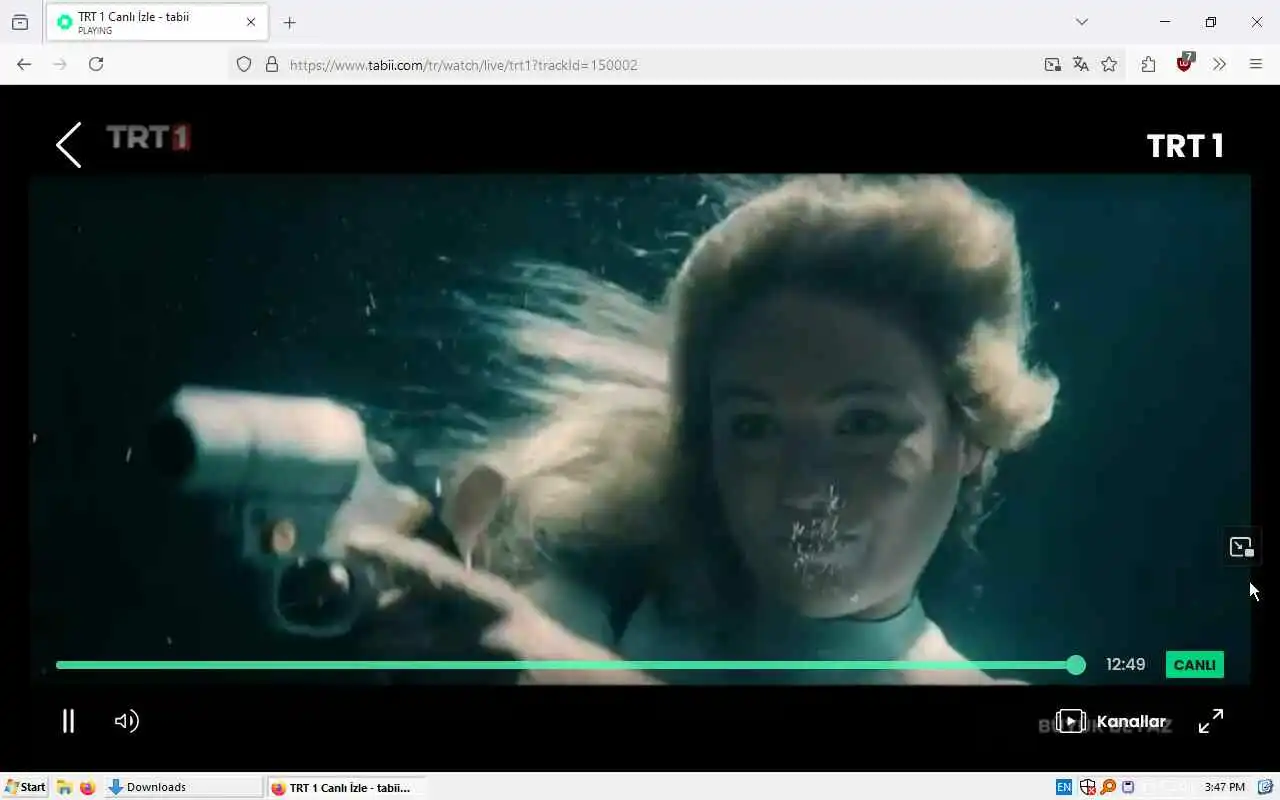Mute the player volume speaker icon

coord(126,721)
